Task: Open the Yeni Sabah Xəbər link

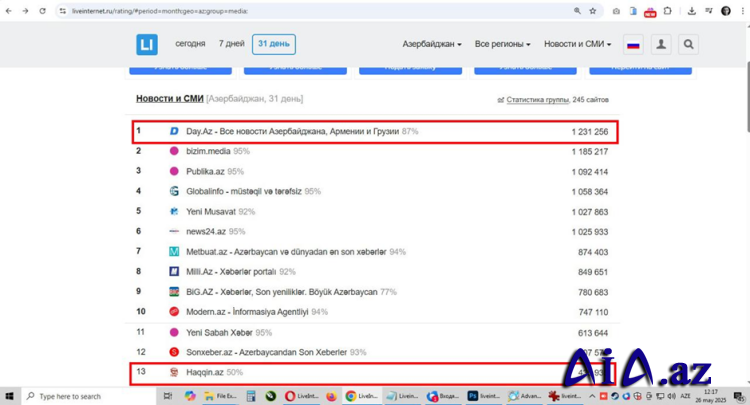Action: point(219,332)
